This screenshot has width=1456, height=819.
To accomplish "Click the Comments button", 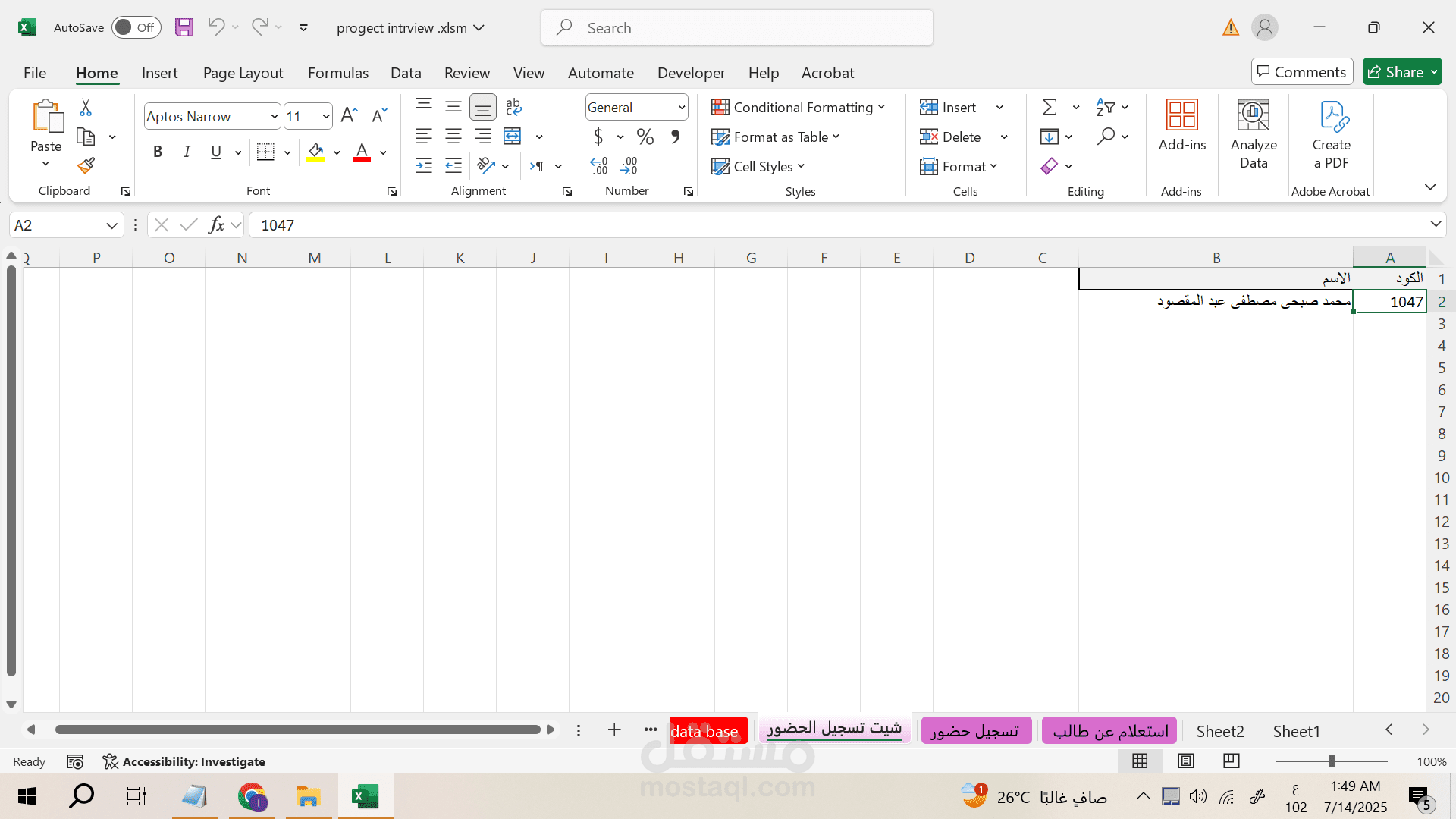I will 1301,72.
